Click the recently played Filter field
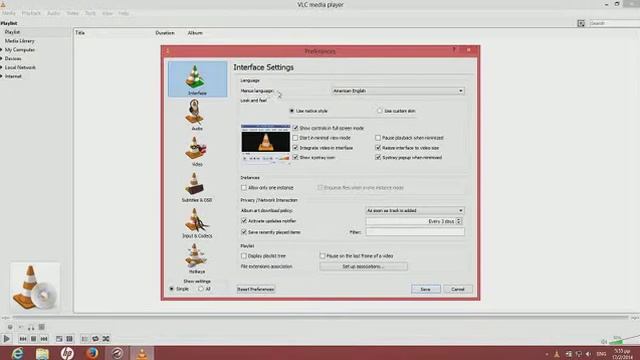640x360 pixels. pyautogui.click(x=415, y=232)
